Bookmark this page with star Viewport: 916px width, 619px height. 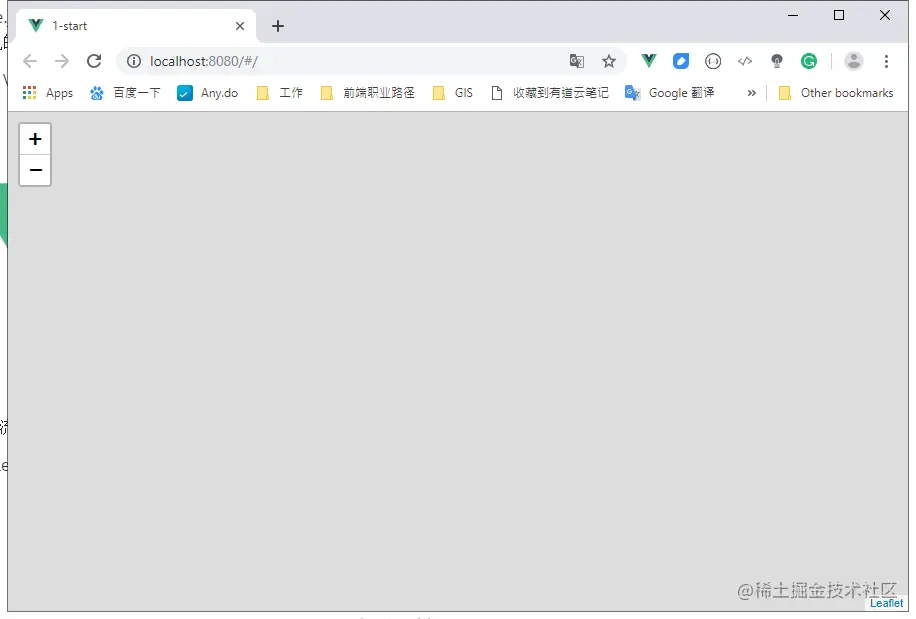(x=609, y=61)
